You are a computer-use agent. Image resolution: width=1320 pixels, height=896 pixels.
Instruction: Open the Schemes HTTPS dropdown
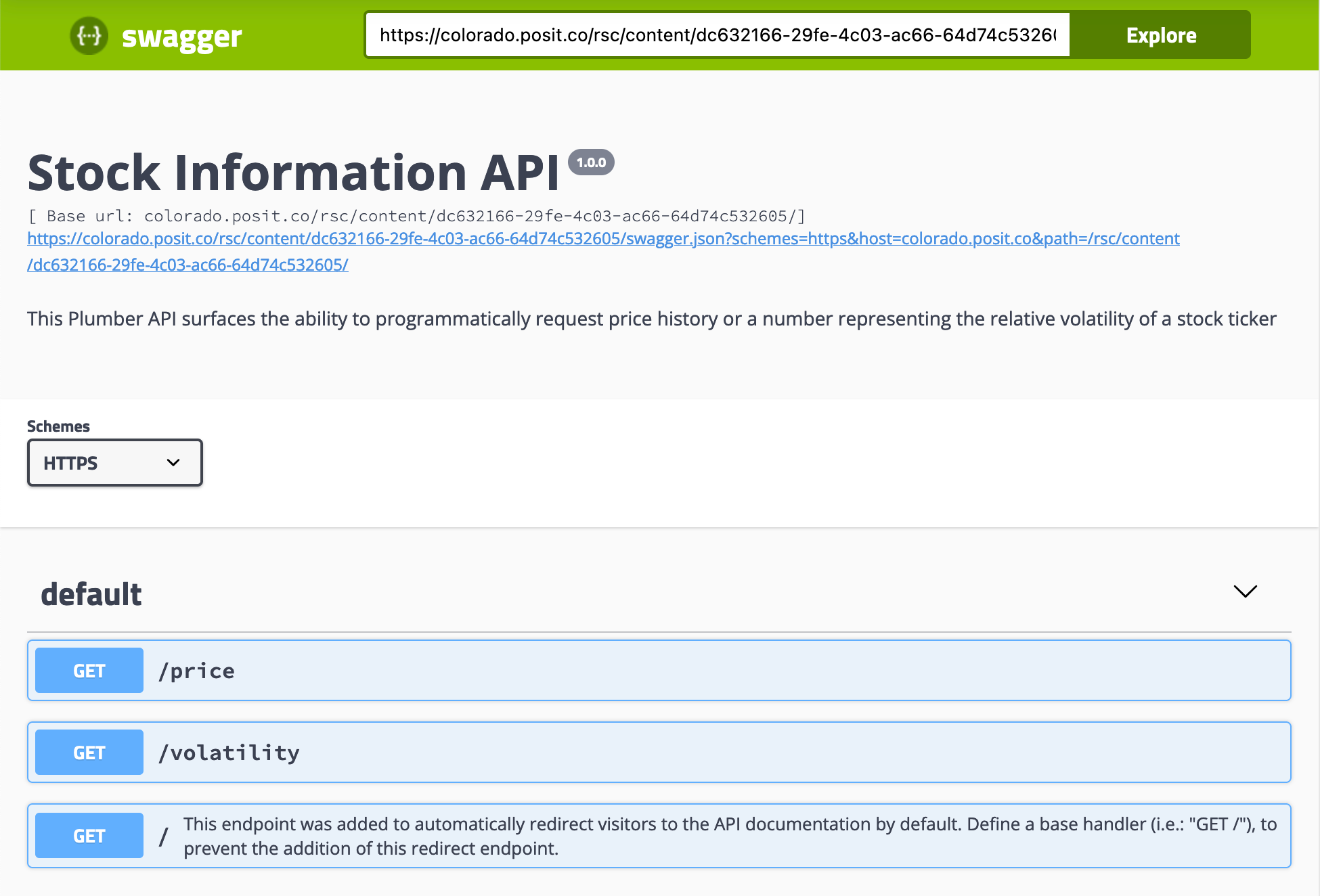tap(114, 463)
